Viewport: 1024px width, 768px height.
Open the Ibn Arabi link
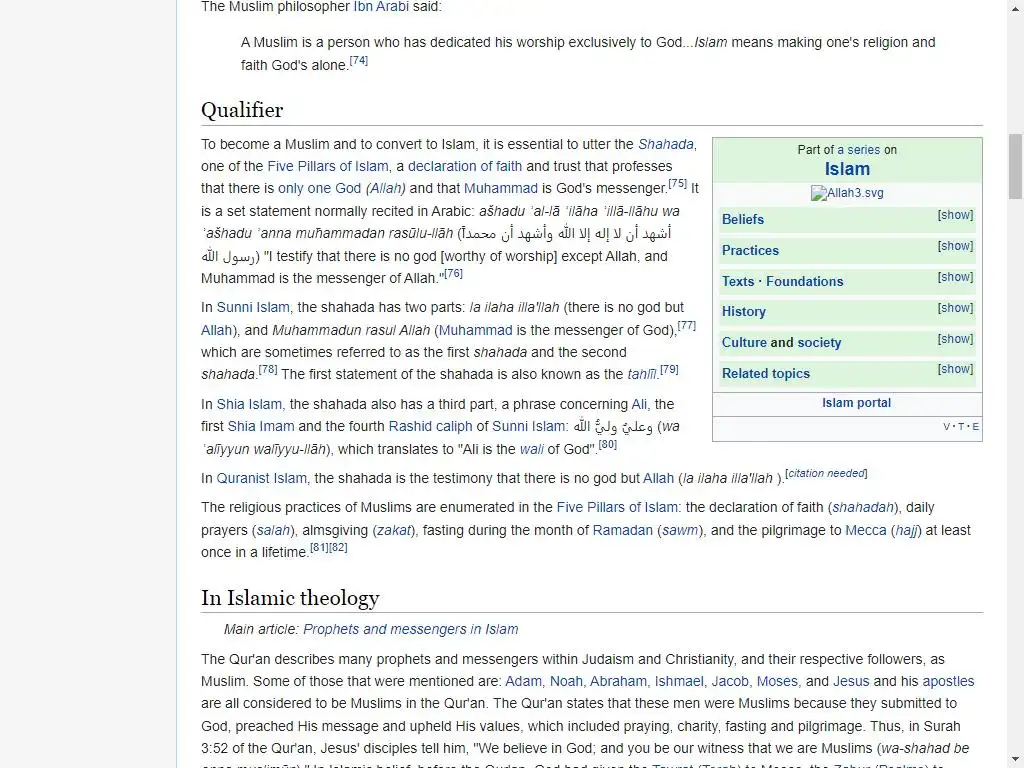(x=381, y=7)
